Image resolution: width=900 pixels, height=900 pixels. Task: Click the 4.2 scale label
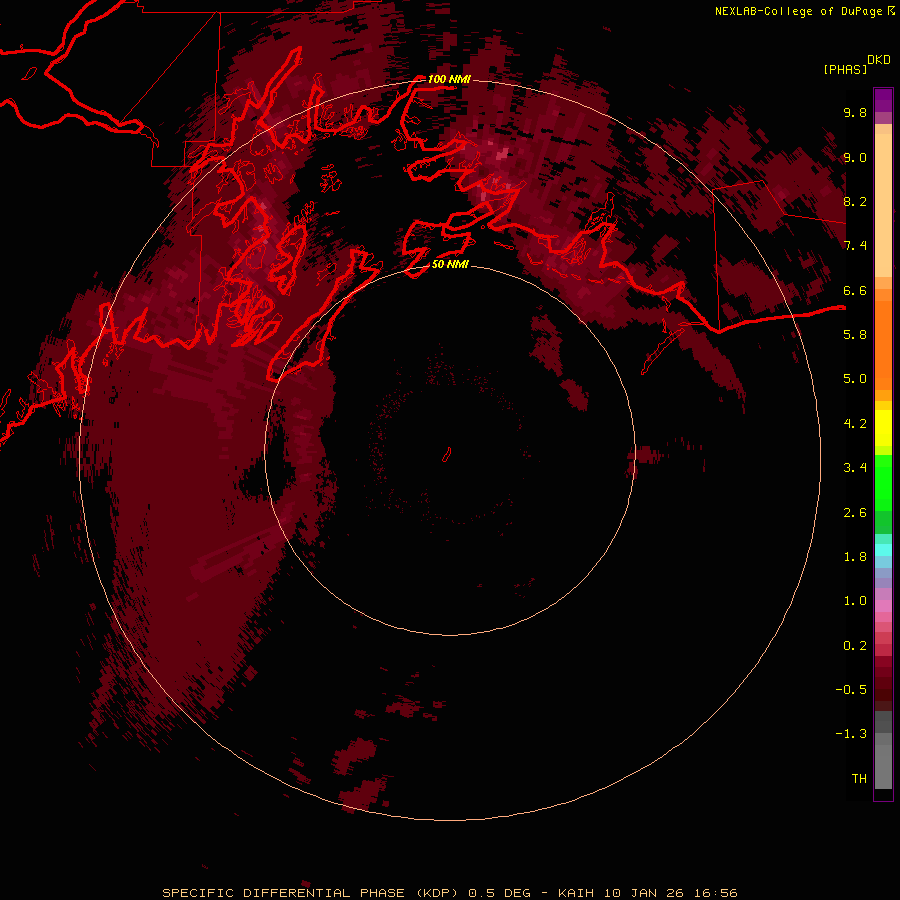pos(855,424)
